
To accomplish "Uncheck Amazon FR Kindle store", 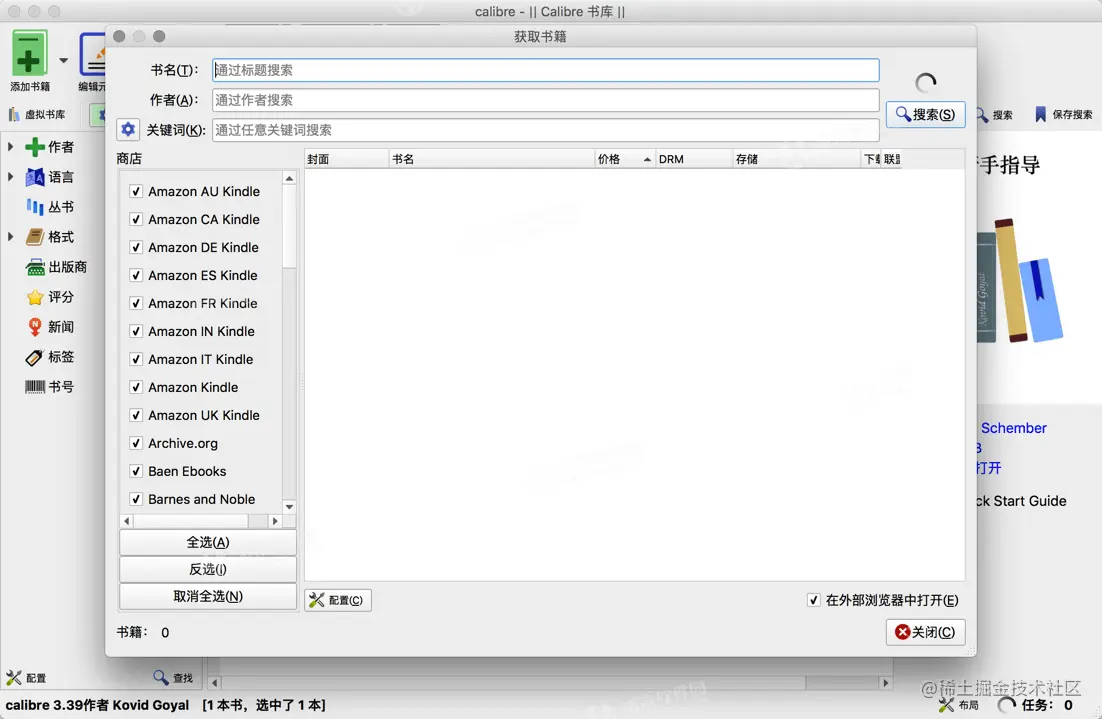I will [x=136, y=304].
